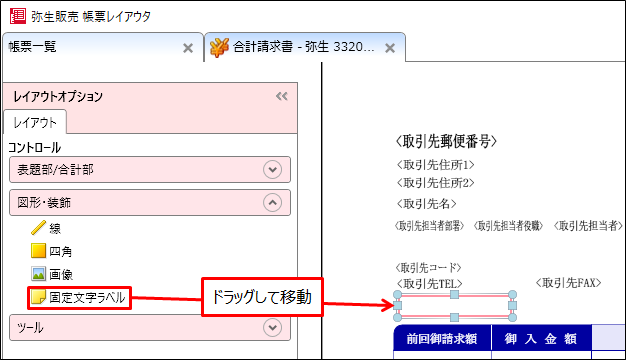Open the レイアウト tab in the options panel
626x360 pixels.
(35, 122)
